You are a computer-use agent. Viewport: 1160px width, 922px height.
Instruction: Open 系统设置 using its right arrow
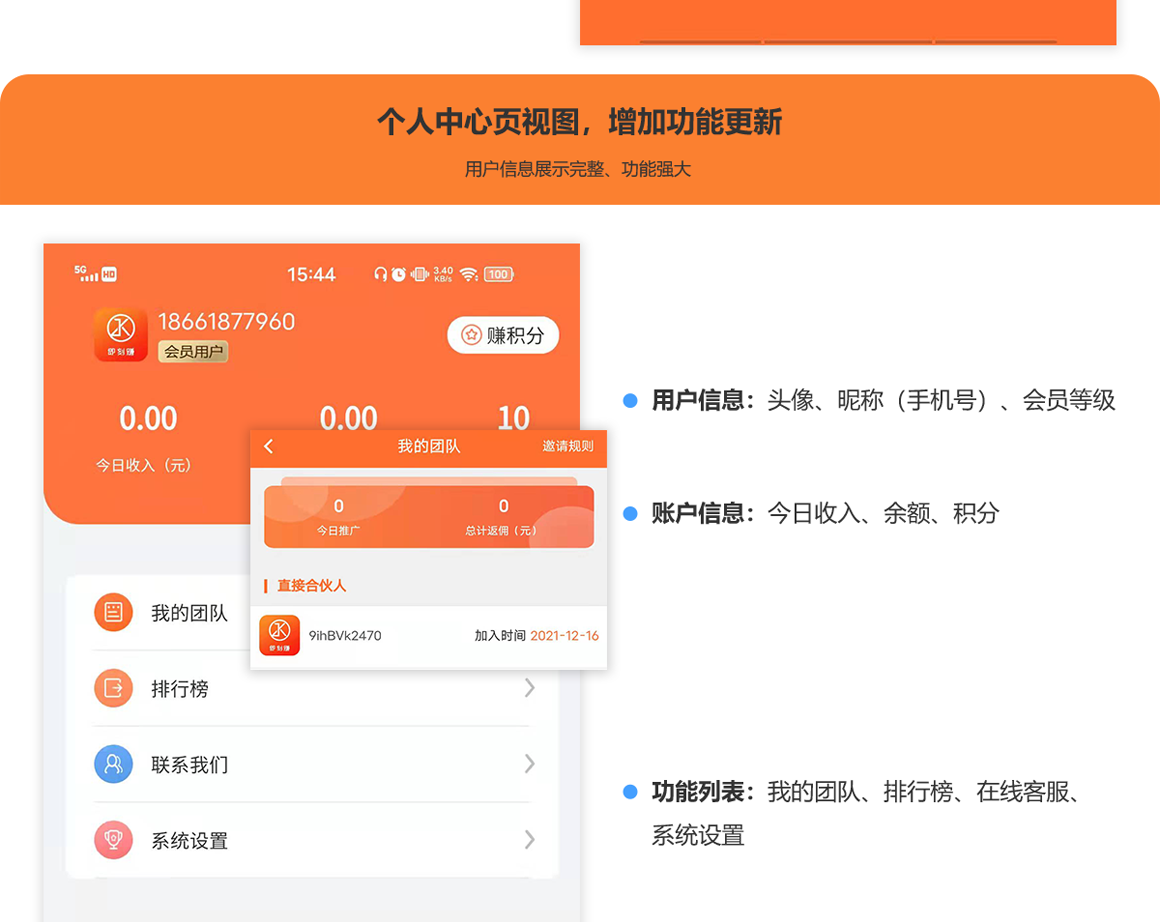point(530,840)
